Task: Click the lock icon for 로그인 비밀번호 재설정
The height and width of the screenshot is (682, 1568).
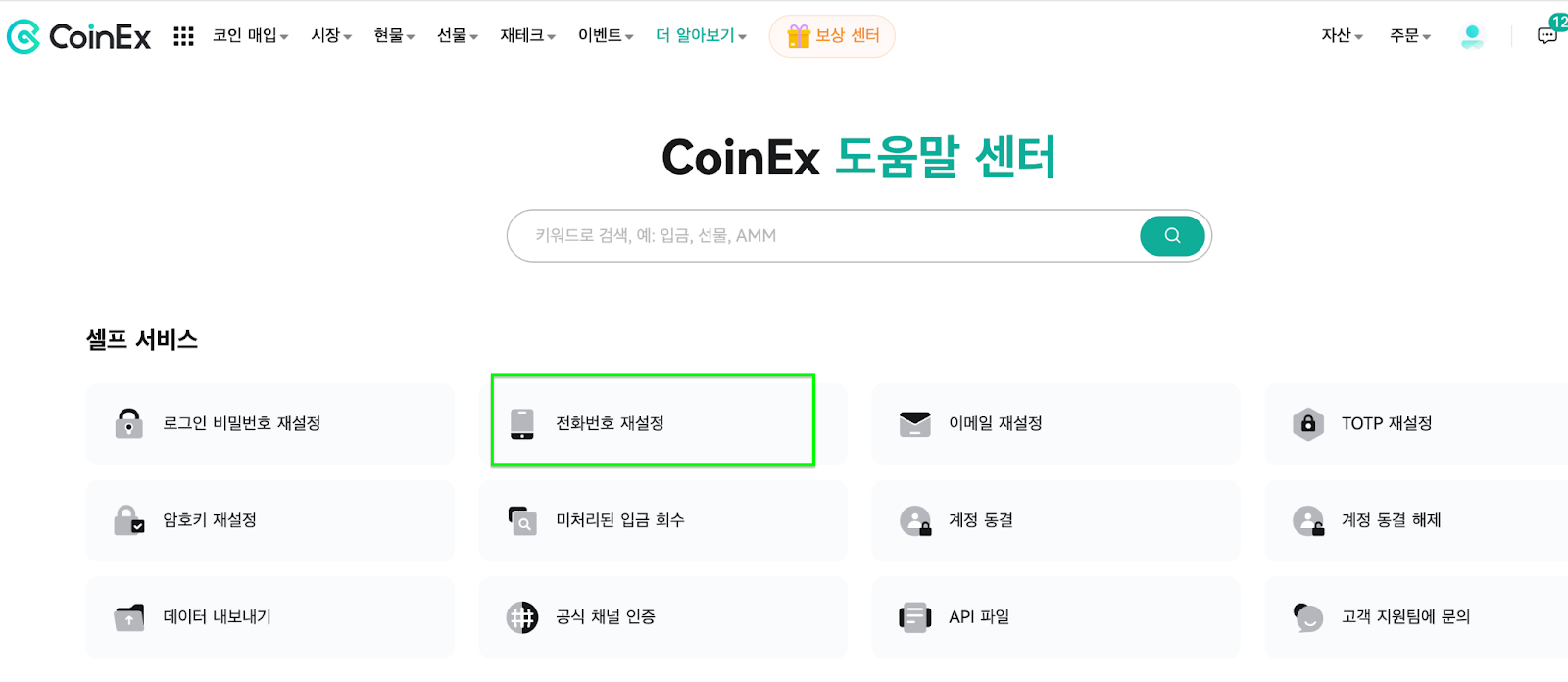Action: pos(129,423)
